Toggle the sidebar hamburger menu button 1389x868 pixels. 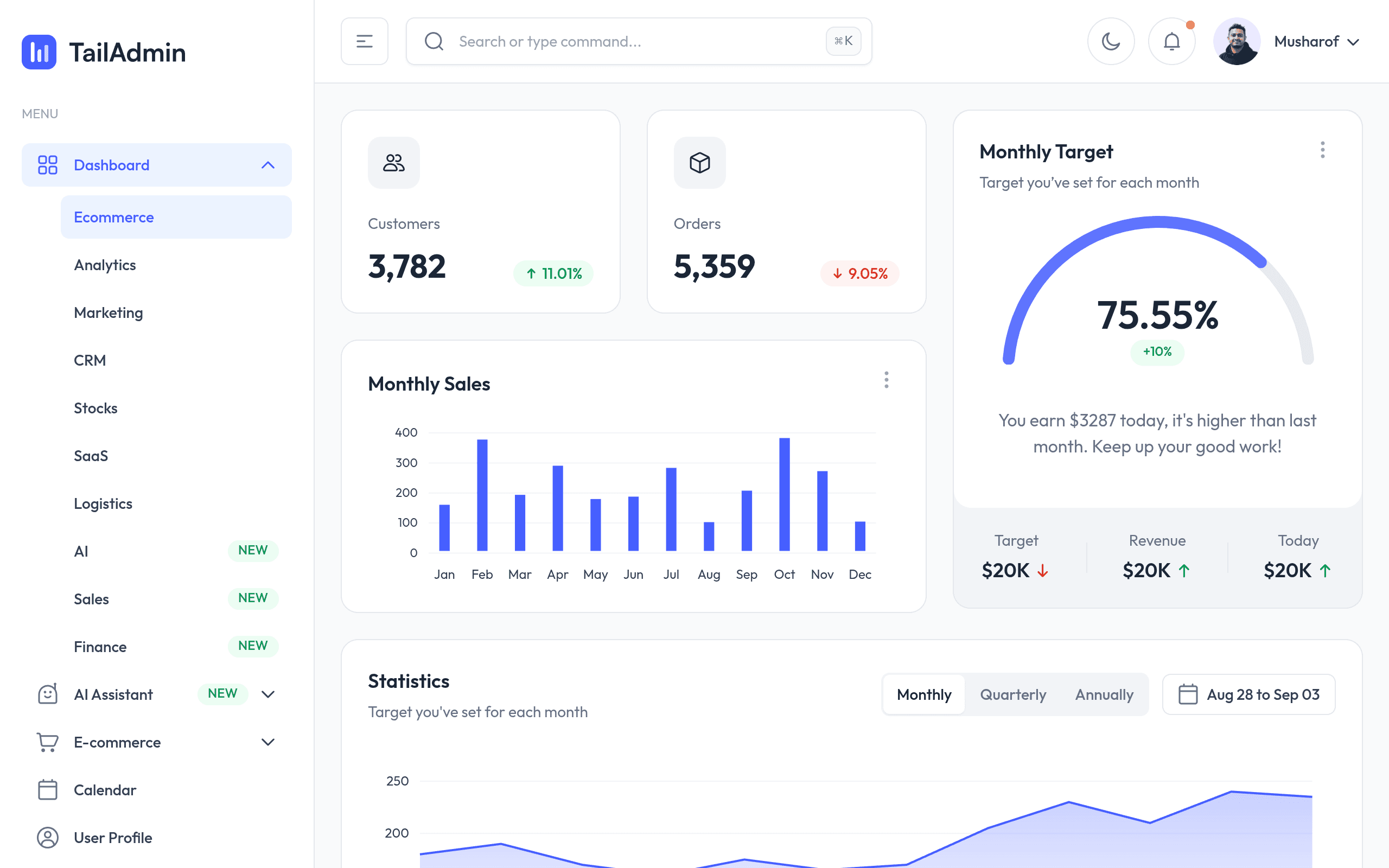tap(365, 41)
